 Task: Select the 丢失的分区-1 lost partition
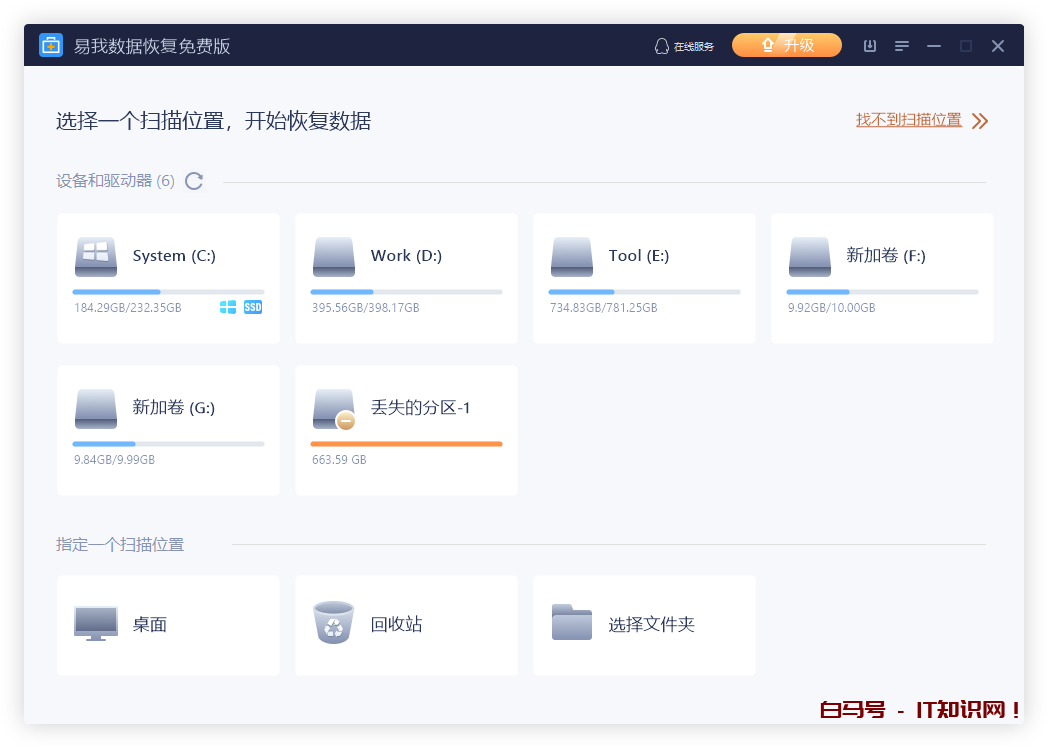pyautogui.click(x=406, y=430)
